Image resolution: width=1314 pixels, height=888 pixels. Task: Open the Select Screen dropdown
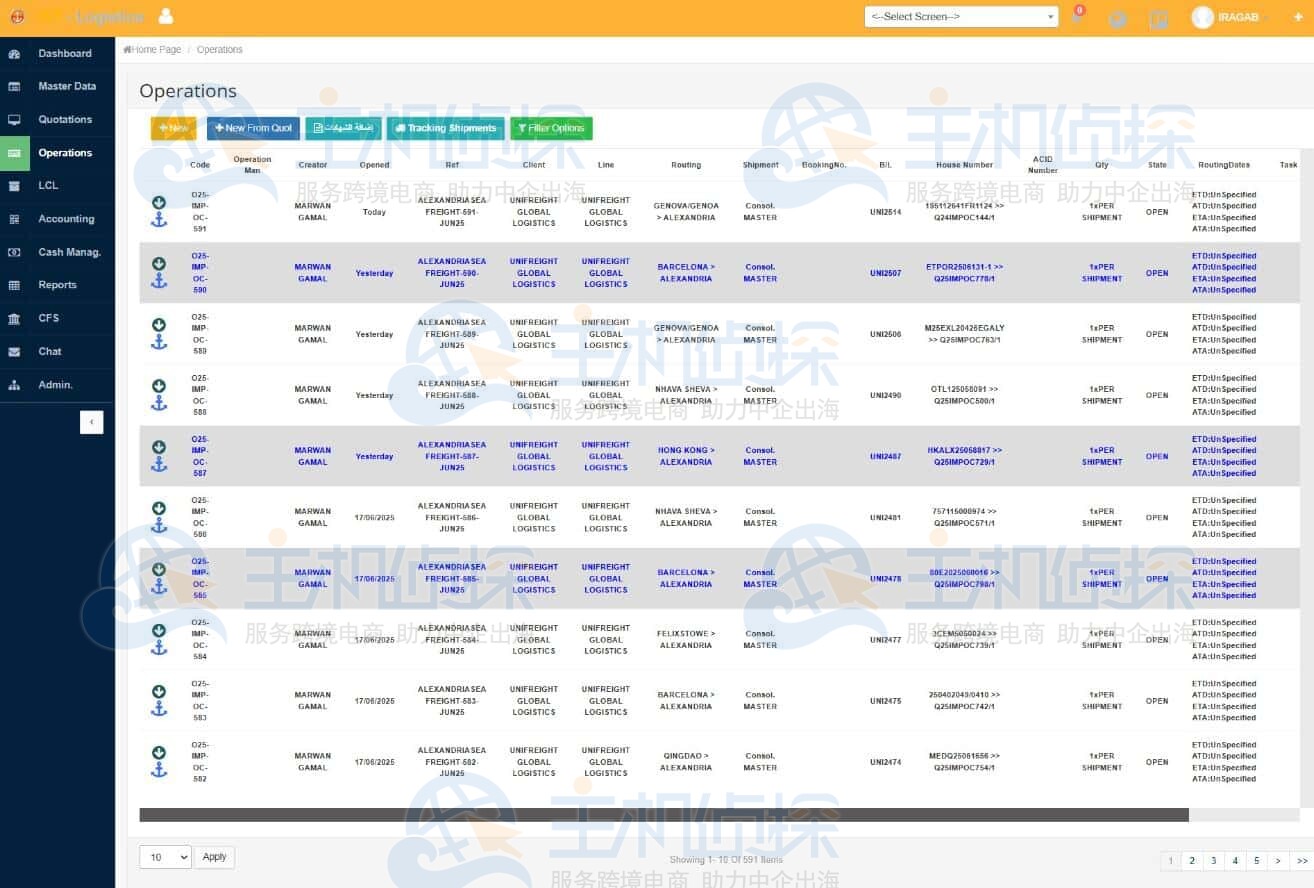click(x=960, y=17)
